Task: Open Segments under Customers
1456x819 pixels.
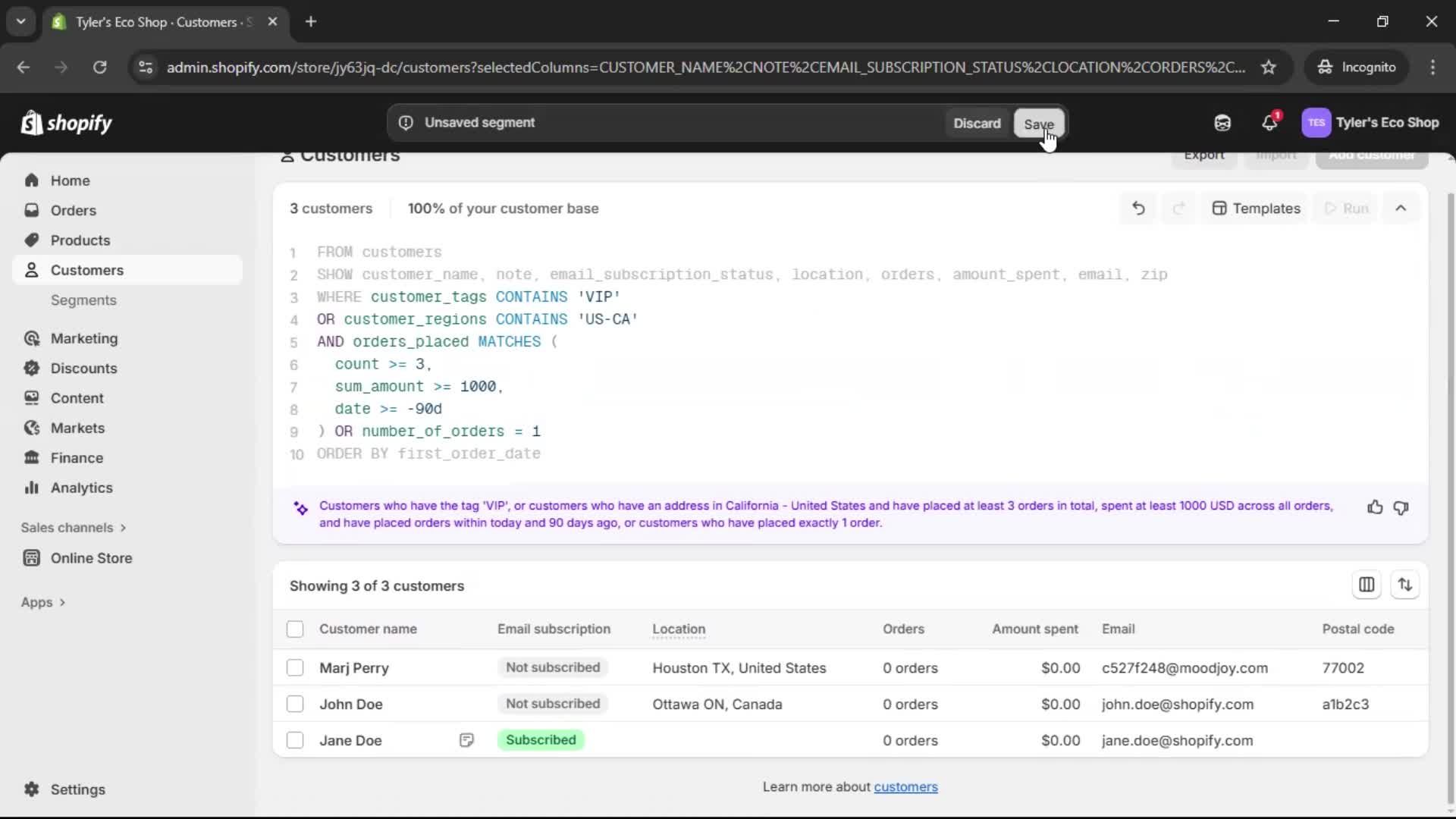Action: (x=83, y=300)
